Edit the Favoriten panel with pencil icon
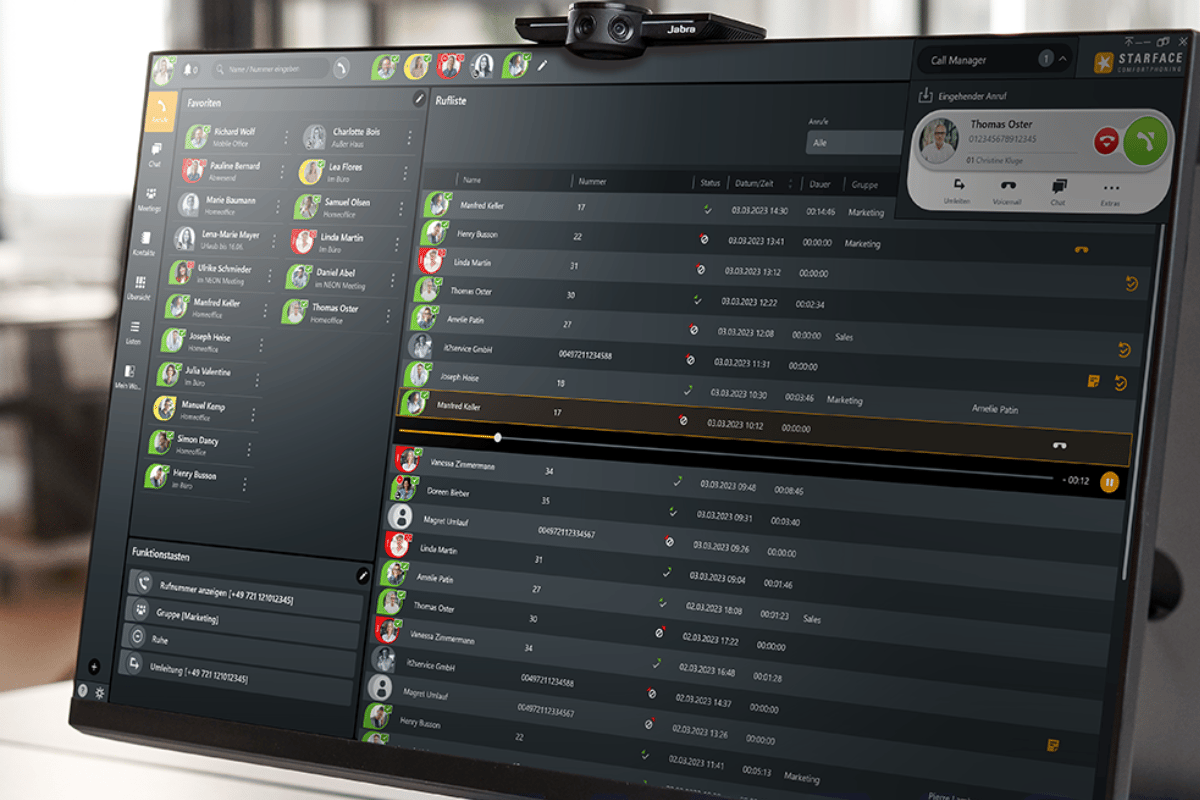The height and width of the screenshot is (800, 1200). (419, 99)
